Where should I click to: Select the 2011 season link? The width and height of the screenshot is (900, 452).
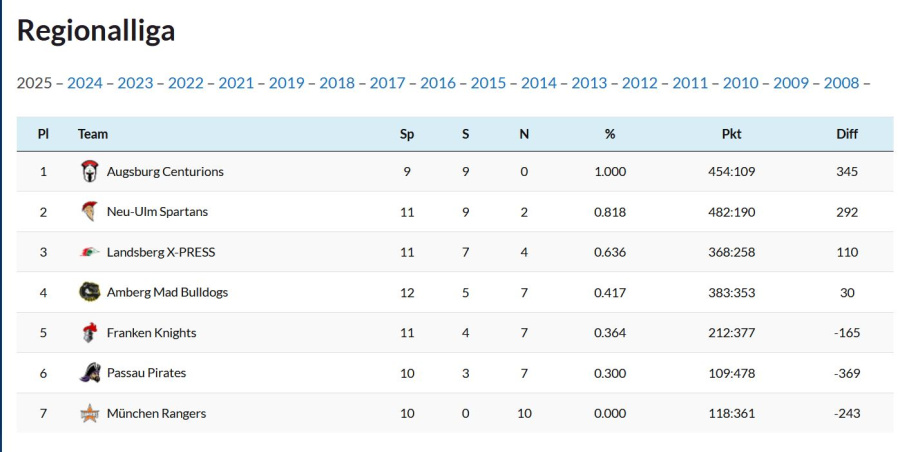click(x=690, y=83)
